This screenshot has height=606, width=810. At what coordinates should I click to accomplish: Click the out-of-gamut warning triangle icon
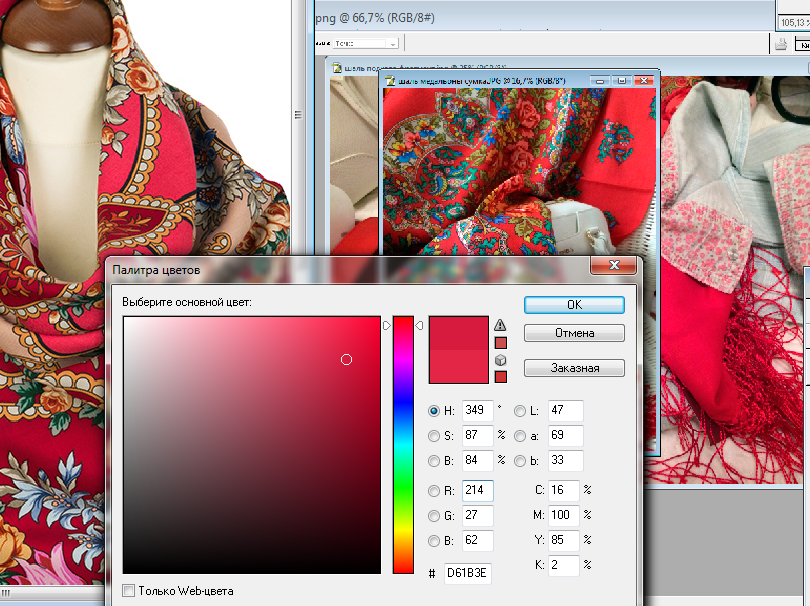(501, 325)
